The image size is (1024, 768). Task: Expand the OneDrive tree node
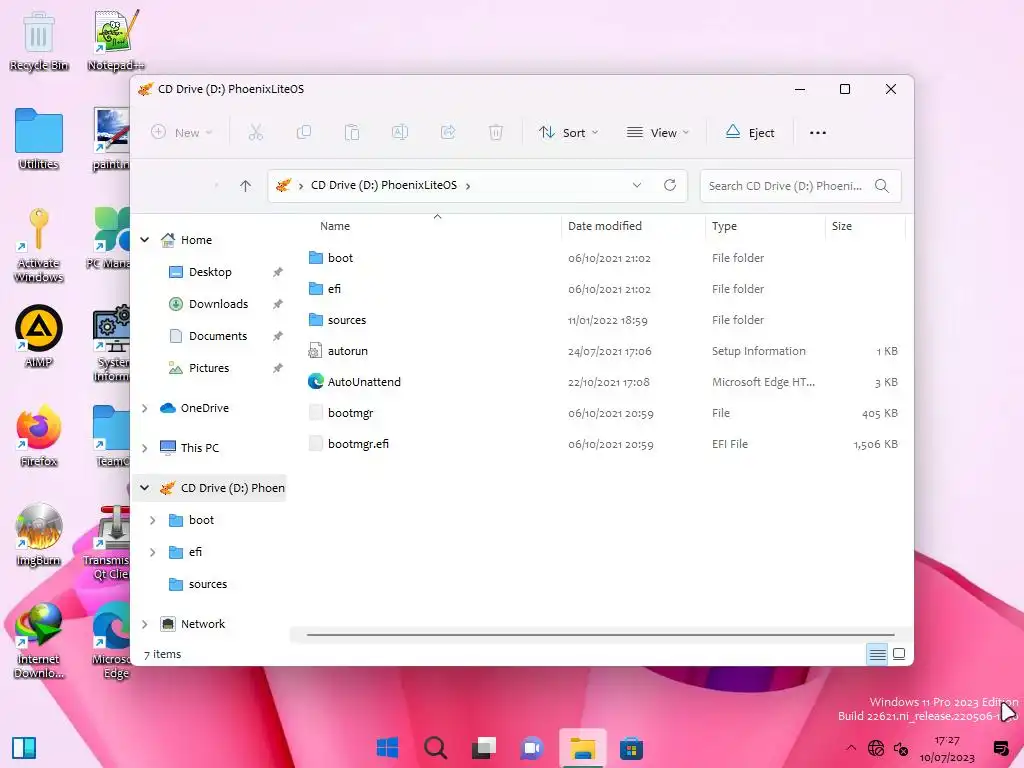(144, 408)
